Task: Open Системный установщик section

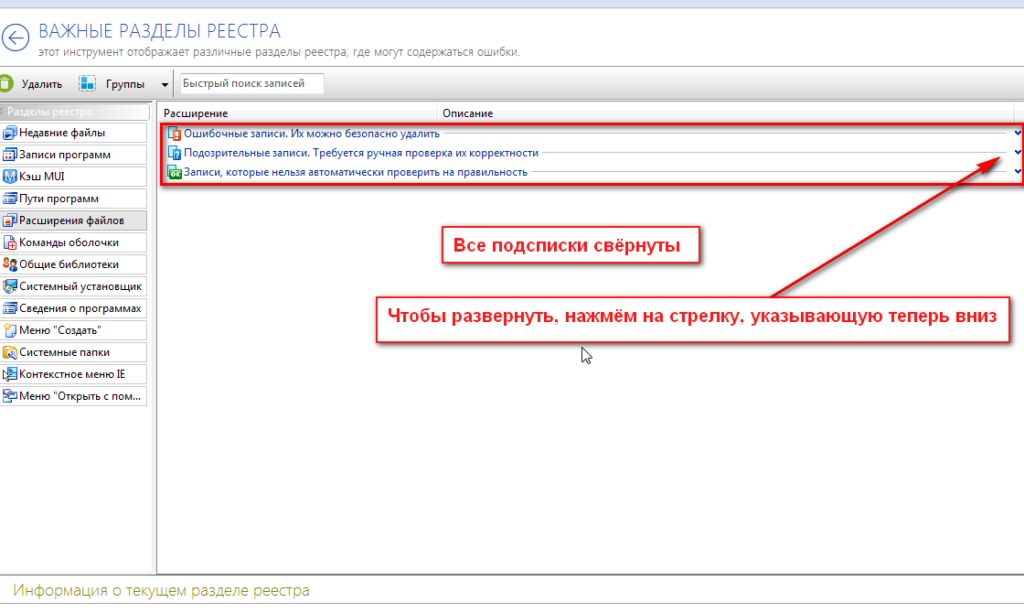Action: pos(73,286)
